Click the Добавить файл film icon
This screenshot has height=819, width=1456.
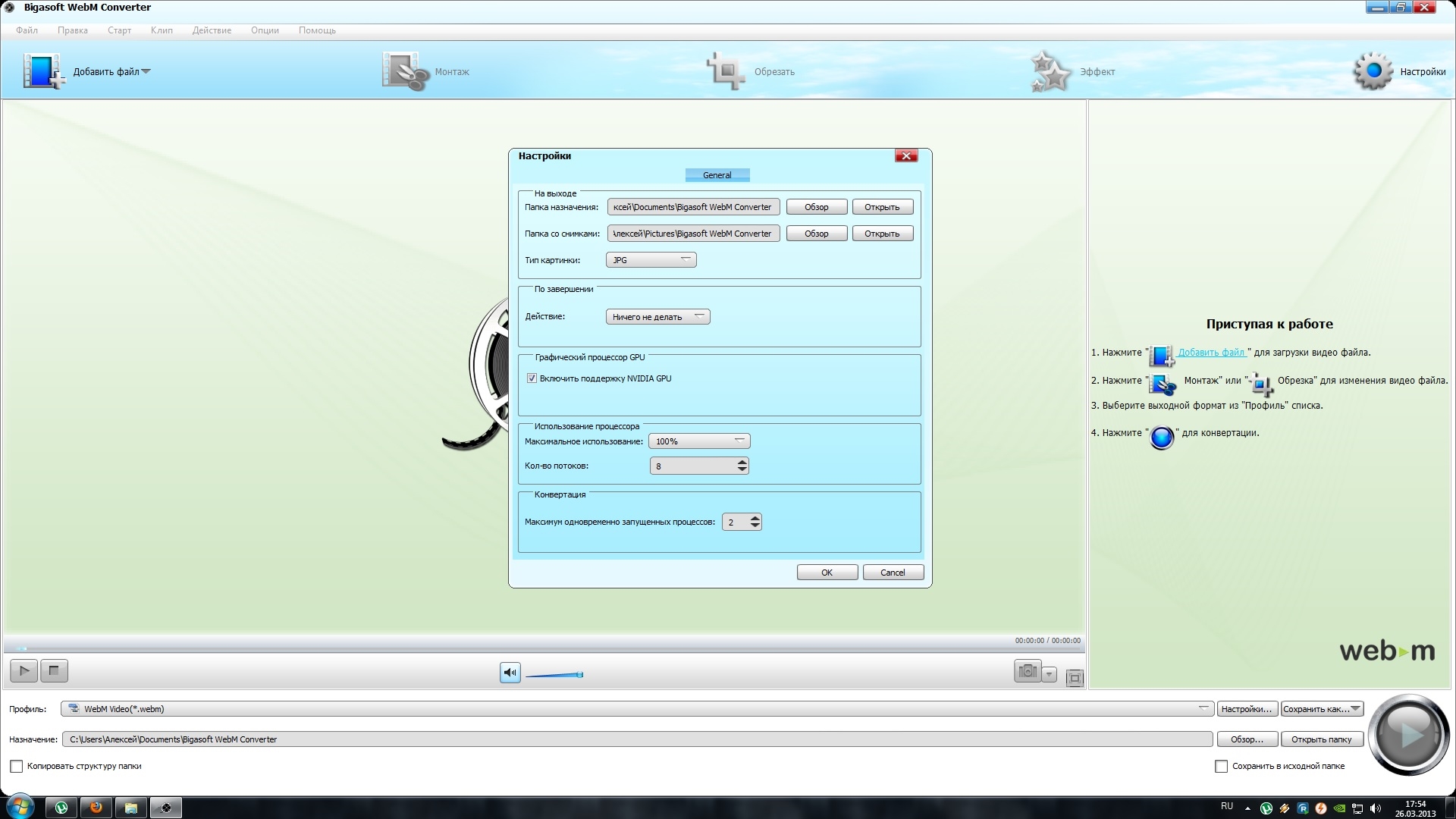point(42,71)
